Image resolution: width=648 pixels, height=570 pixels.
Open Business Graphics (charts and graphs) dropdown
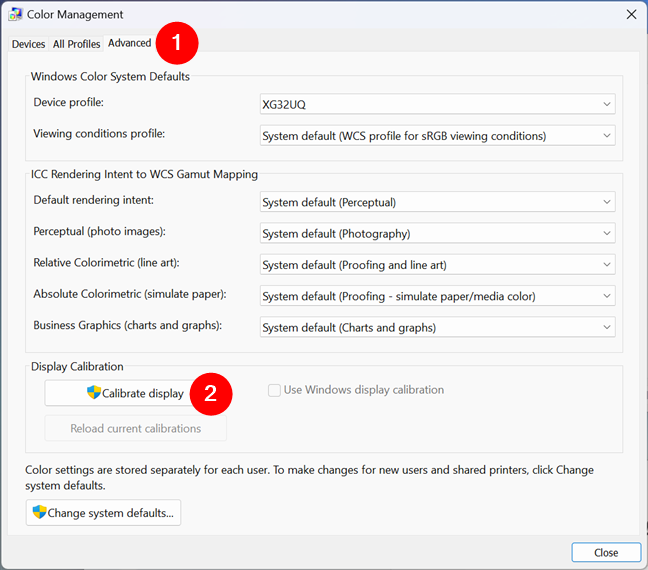pos(437,327)
